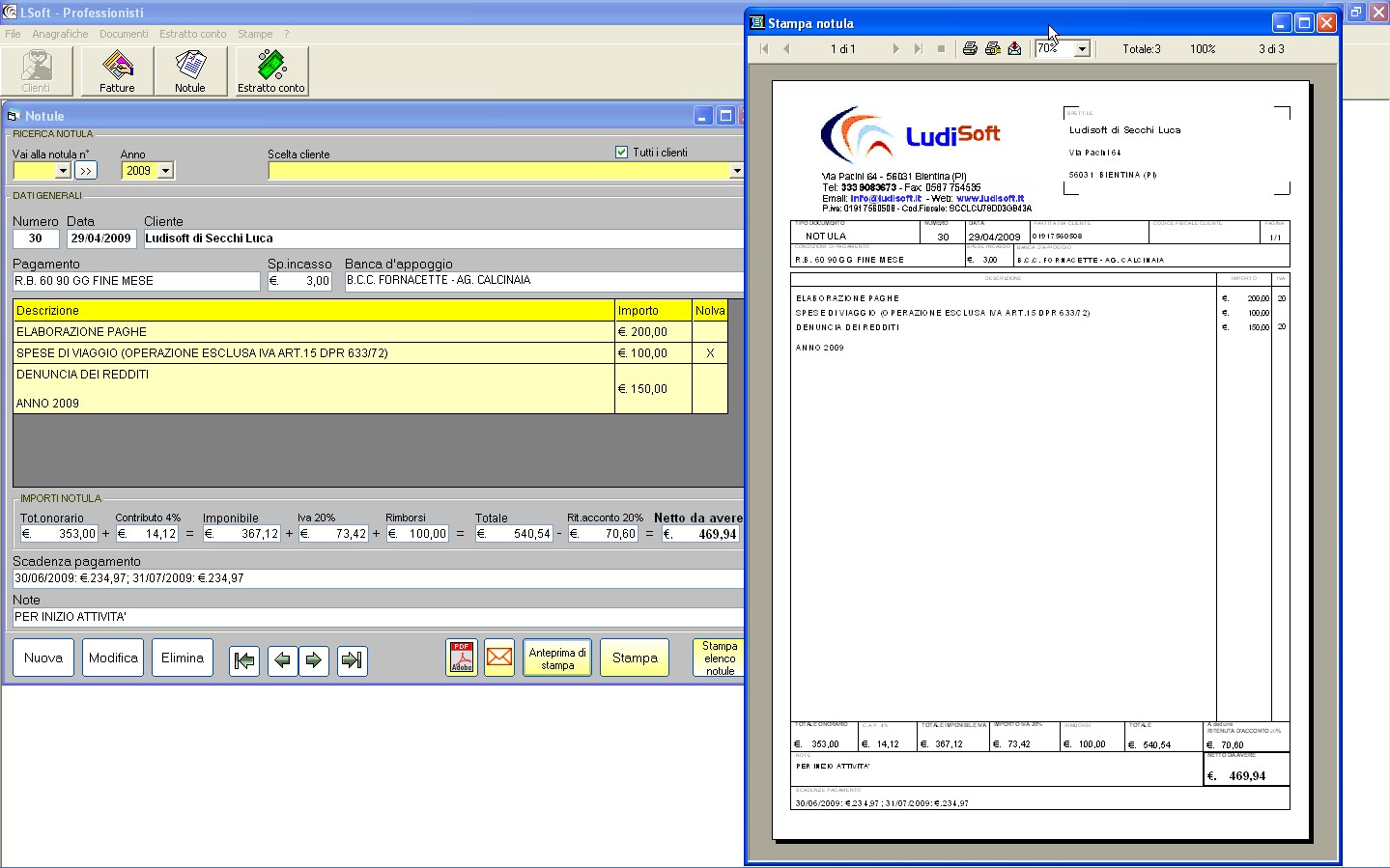This screenshot has width=1390, height=868.
Task: Click the Contributo 4% field 14,12
Action: [x=147, y=533]
